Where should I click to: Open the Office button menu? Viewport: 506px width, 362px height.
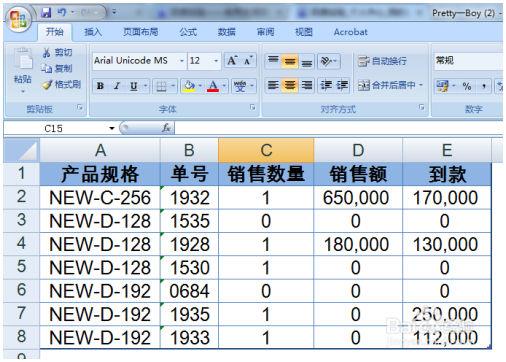pos(18,19)
